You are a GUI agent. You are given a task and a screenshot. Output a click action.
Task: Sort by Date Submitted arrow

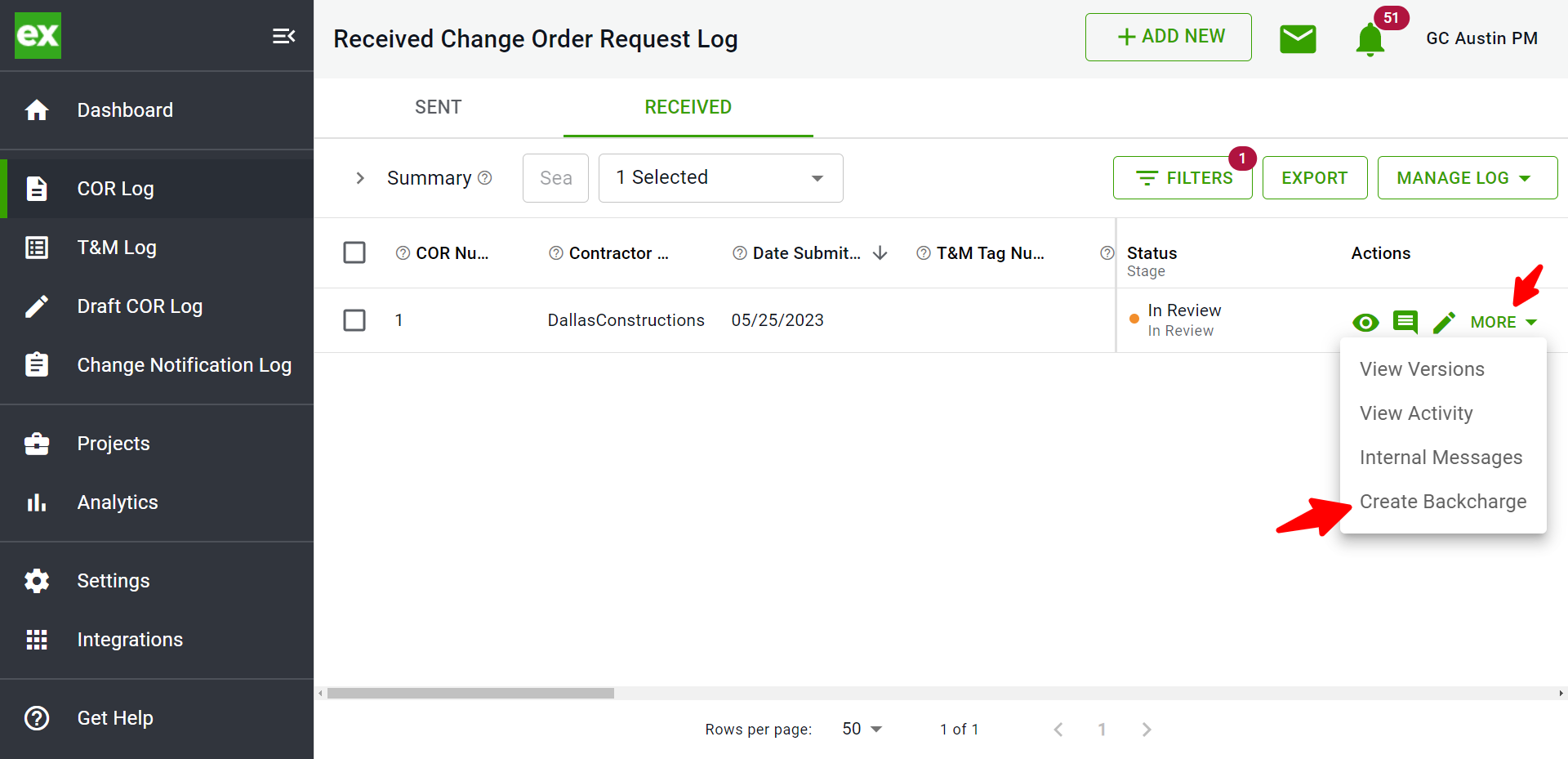(880, 253)
